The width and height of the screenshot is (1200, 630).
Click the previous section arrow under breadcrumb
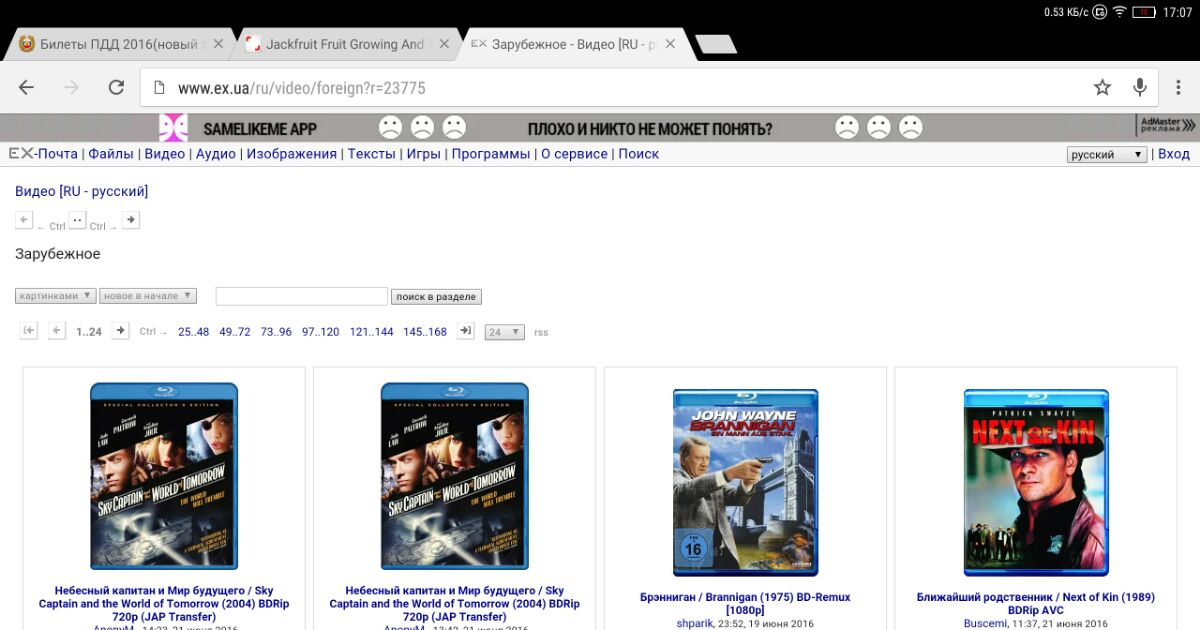click(x=24, y=220)
